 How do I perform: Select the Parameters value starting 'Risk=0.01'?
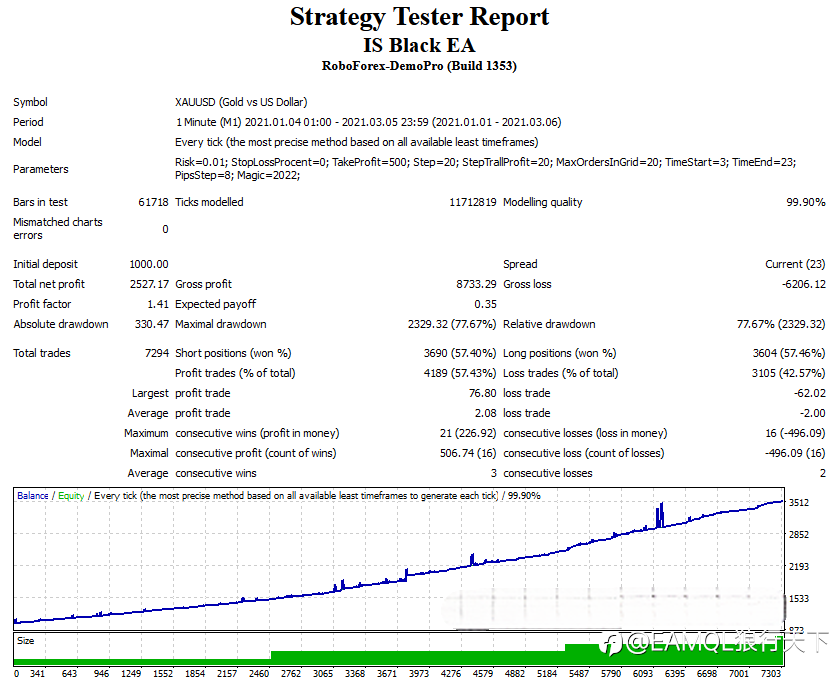(x=485, y=169)
